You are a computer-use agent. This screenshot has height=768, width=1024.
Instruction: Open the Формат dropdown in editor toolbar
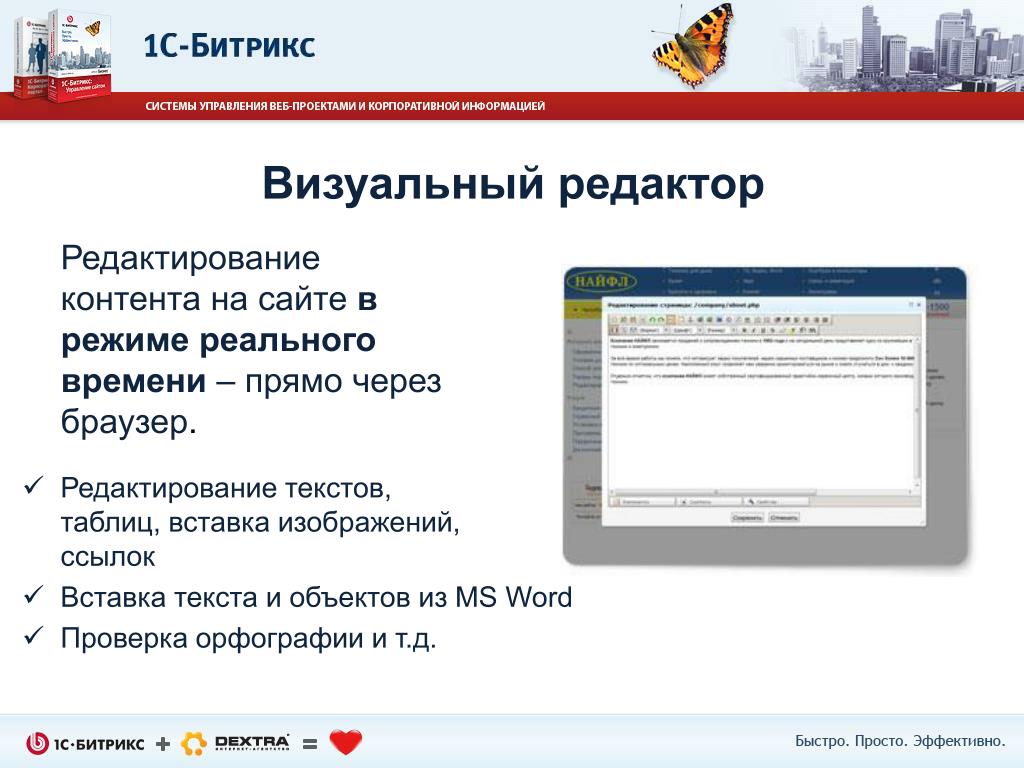[654, 330]
